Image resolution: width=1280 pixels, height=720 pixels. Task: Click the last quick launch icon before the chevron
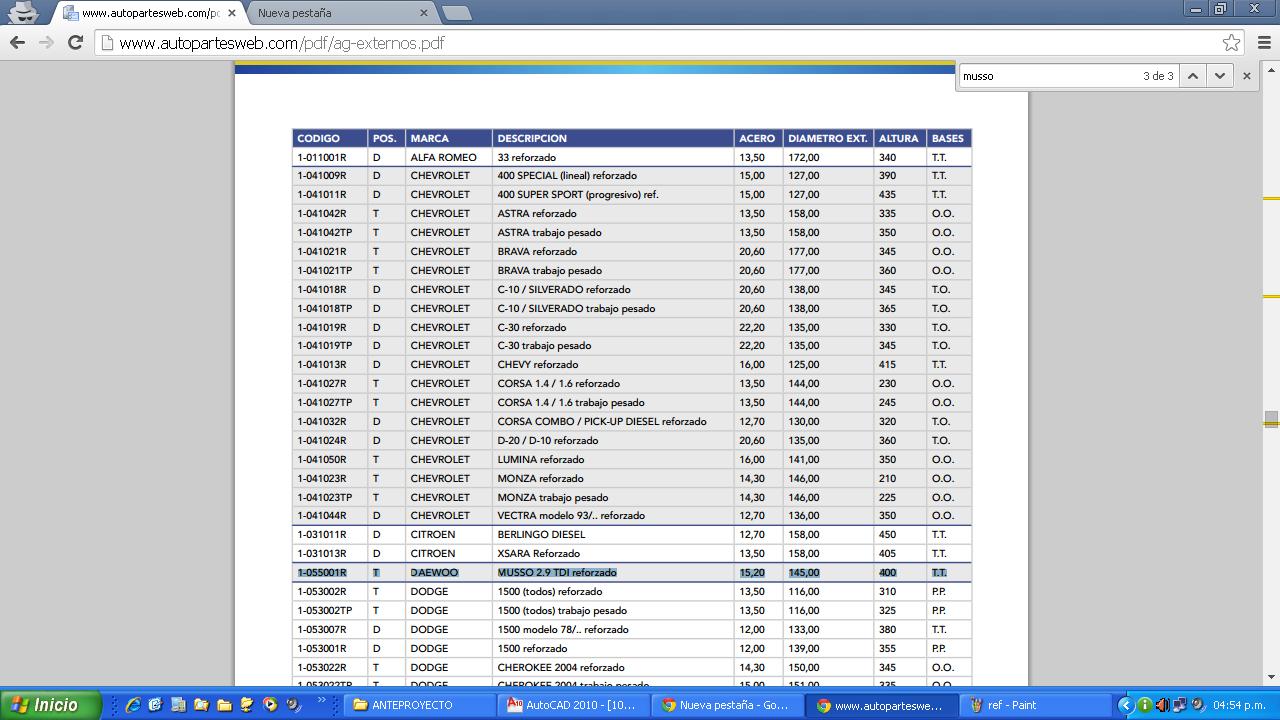coord(293,705)
